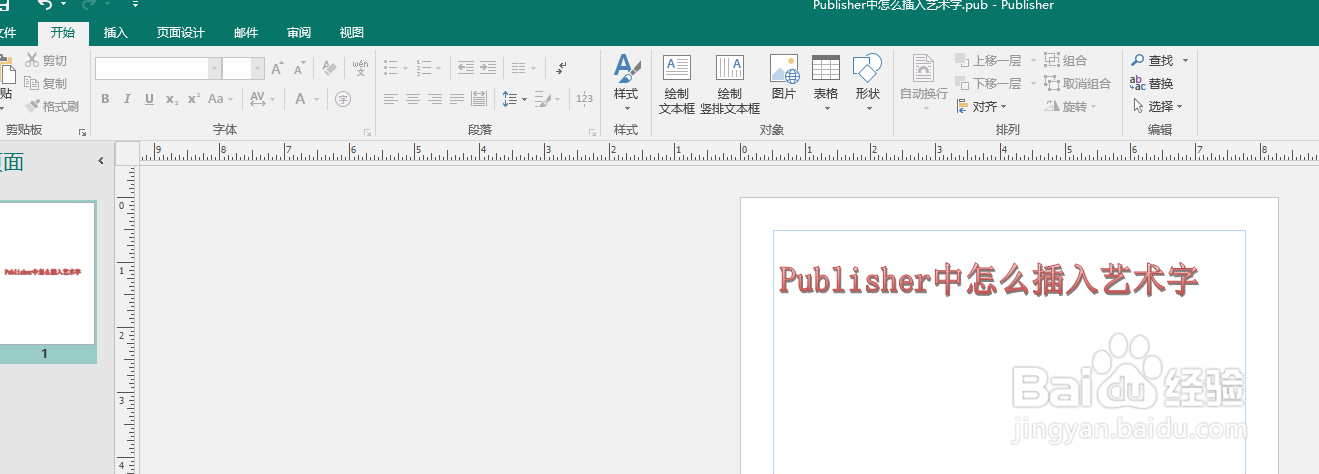This screenshot has width=1319, height=474.
Task: Select page 1 thumbnail
Action: coord(45,273)
